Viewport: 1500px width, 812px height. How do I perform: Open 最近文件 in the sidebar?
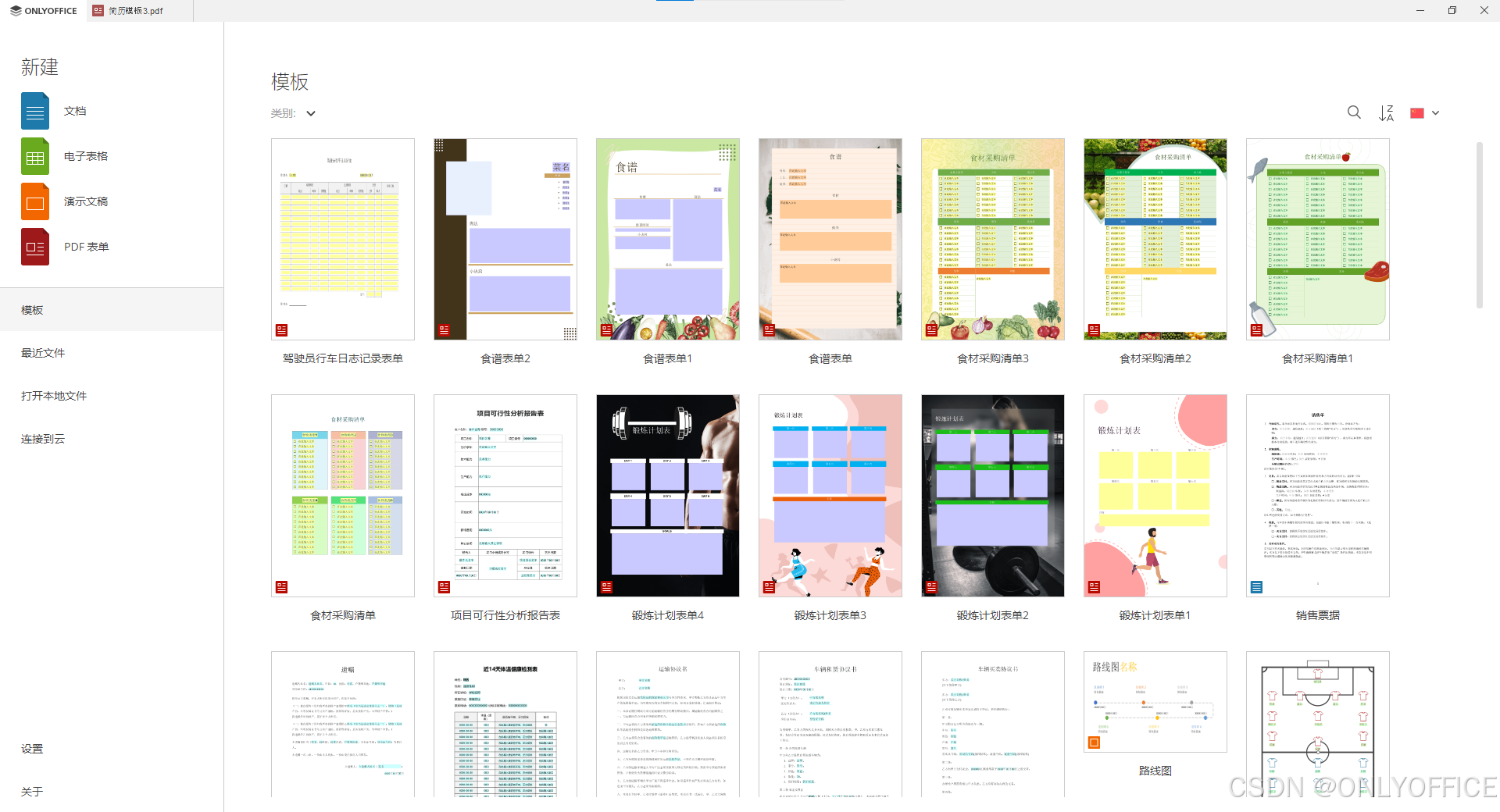pyautogui.click(x=112, y=353)
